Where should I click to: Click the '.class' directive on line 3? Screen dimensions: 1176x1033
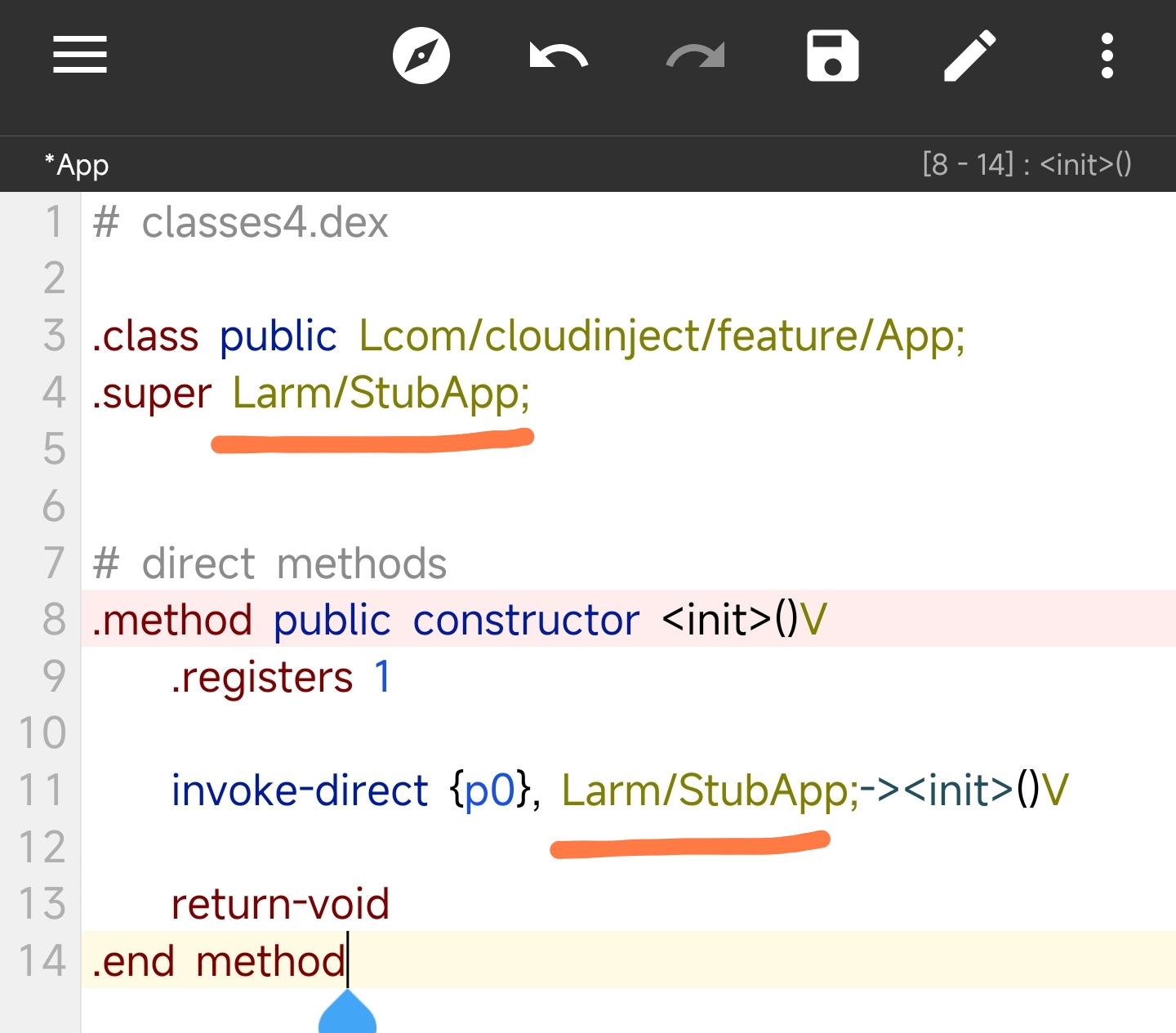click(x=145, y=336)
